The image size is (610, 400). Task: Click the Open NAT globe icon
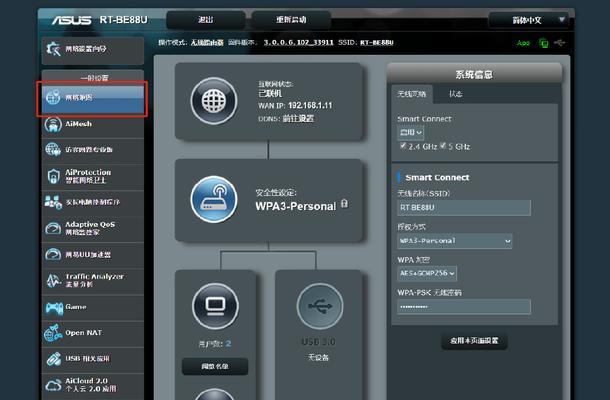pyautogui.click(x=53, y=333)
